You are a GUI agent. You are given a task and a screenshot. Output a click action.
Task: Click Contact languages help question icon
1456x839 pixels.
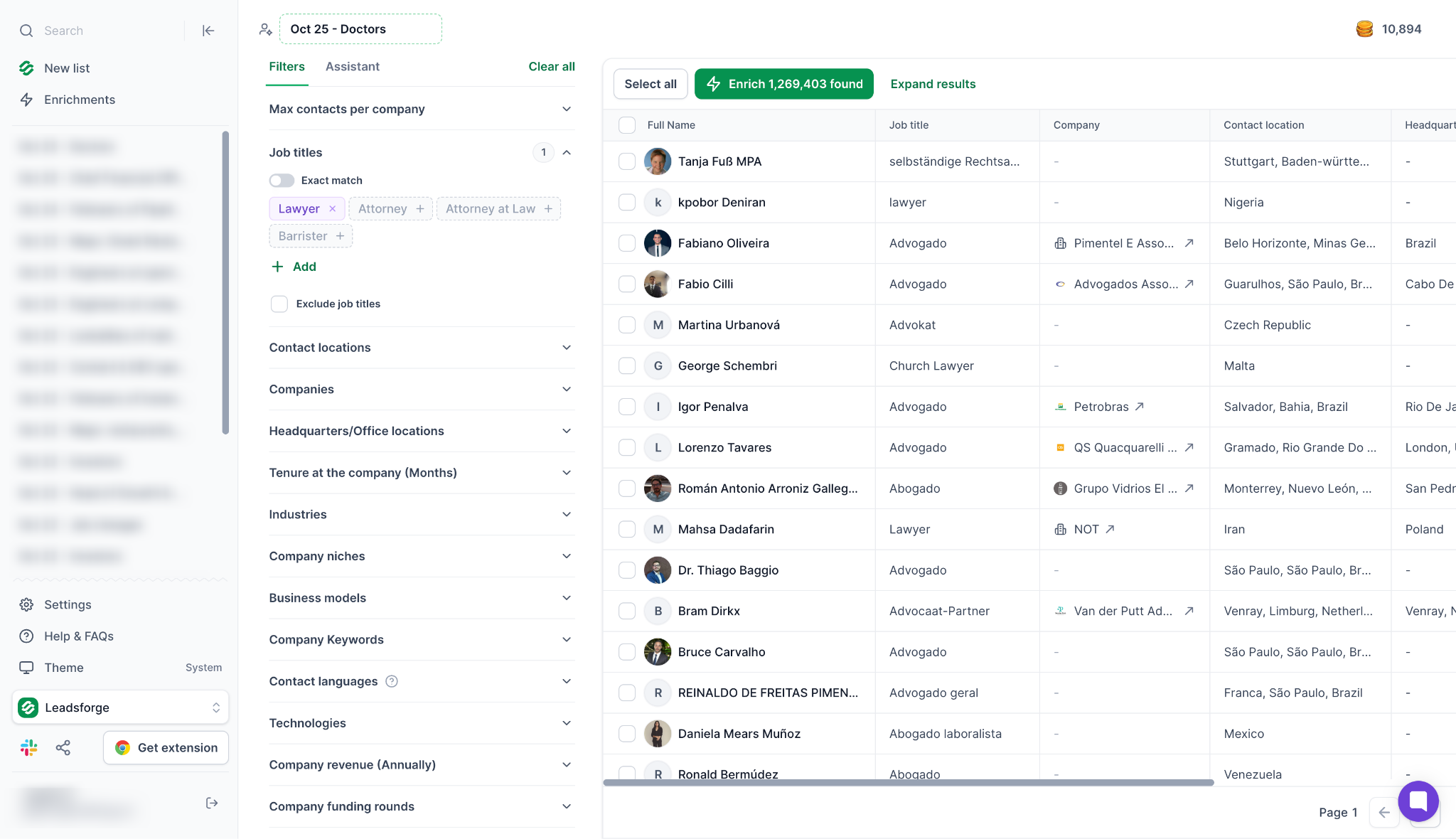(x=392, y=681)
